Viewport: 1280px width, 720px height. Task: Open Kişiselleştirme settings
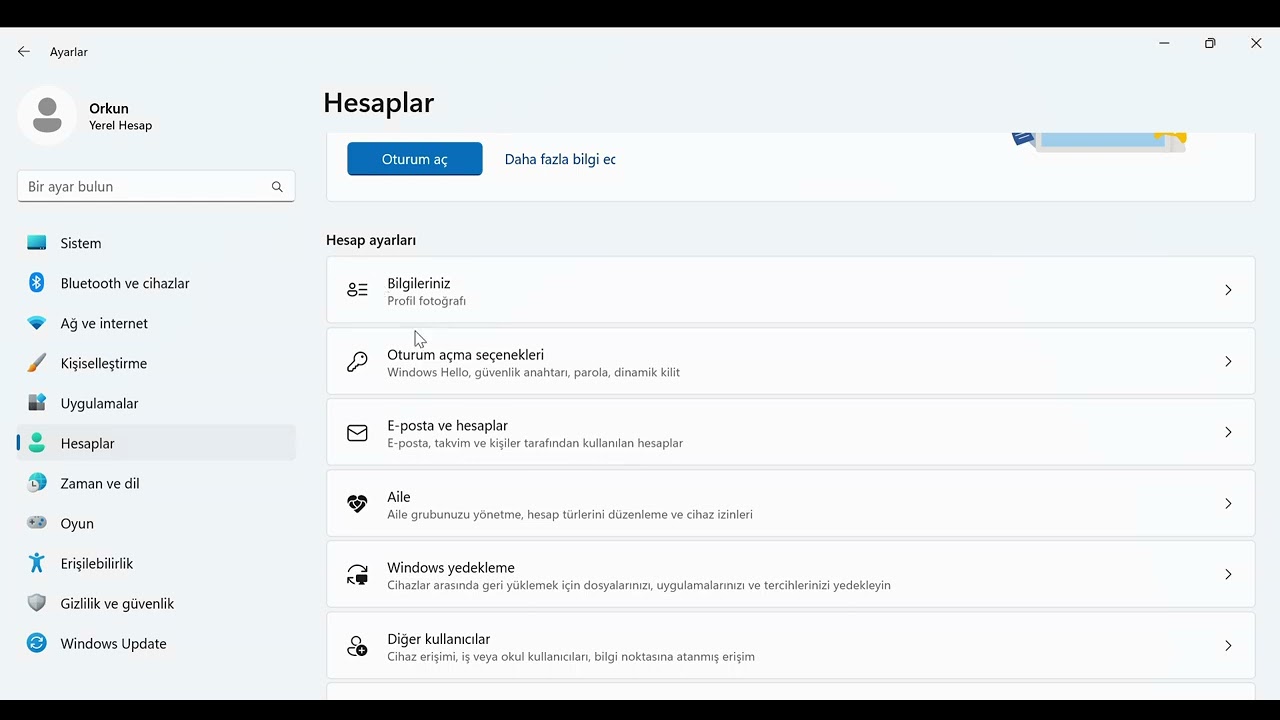click(x=156, y=363)
